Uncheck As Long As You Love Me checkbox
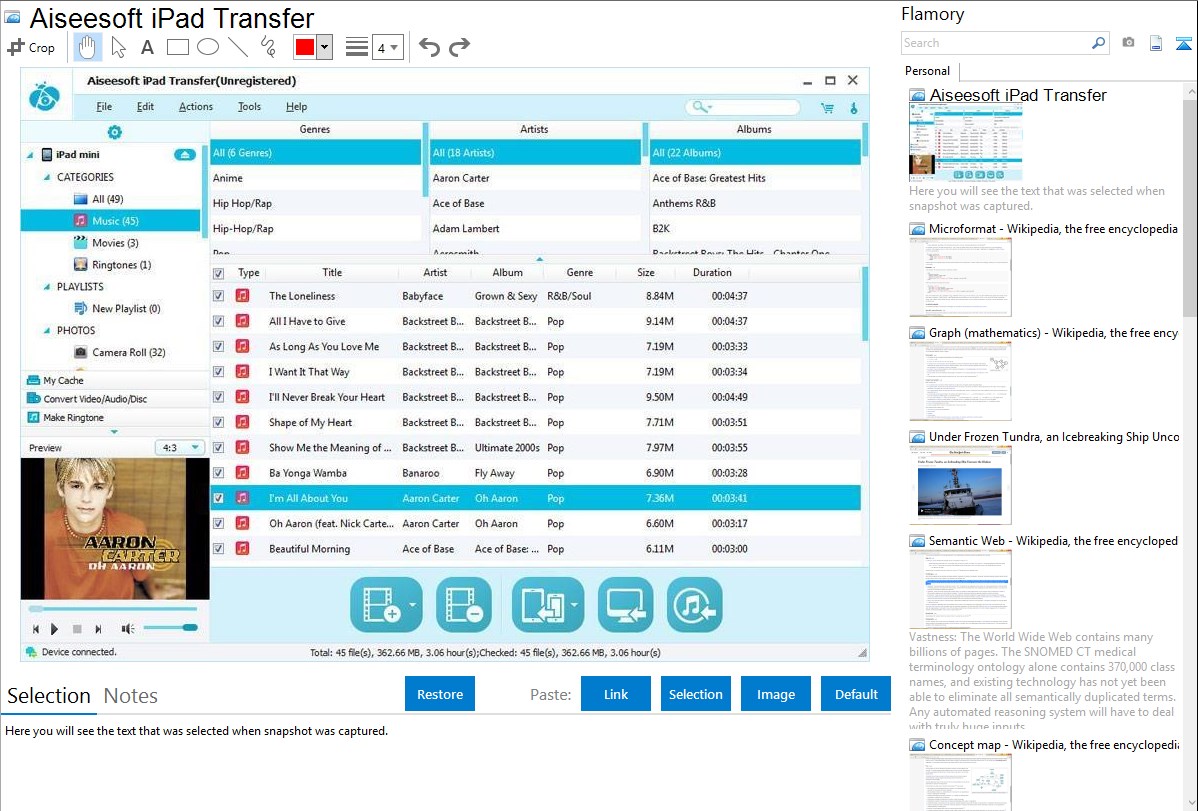The height and width of the screenshot is (811, 1198). pos(219,346)
